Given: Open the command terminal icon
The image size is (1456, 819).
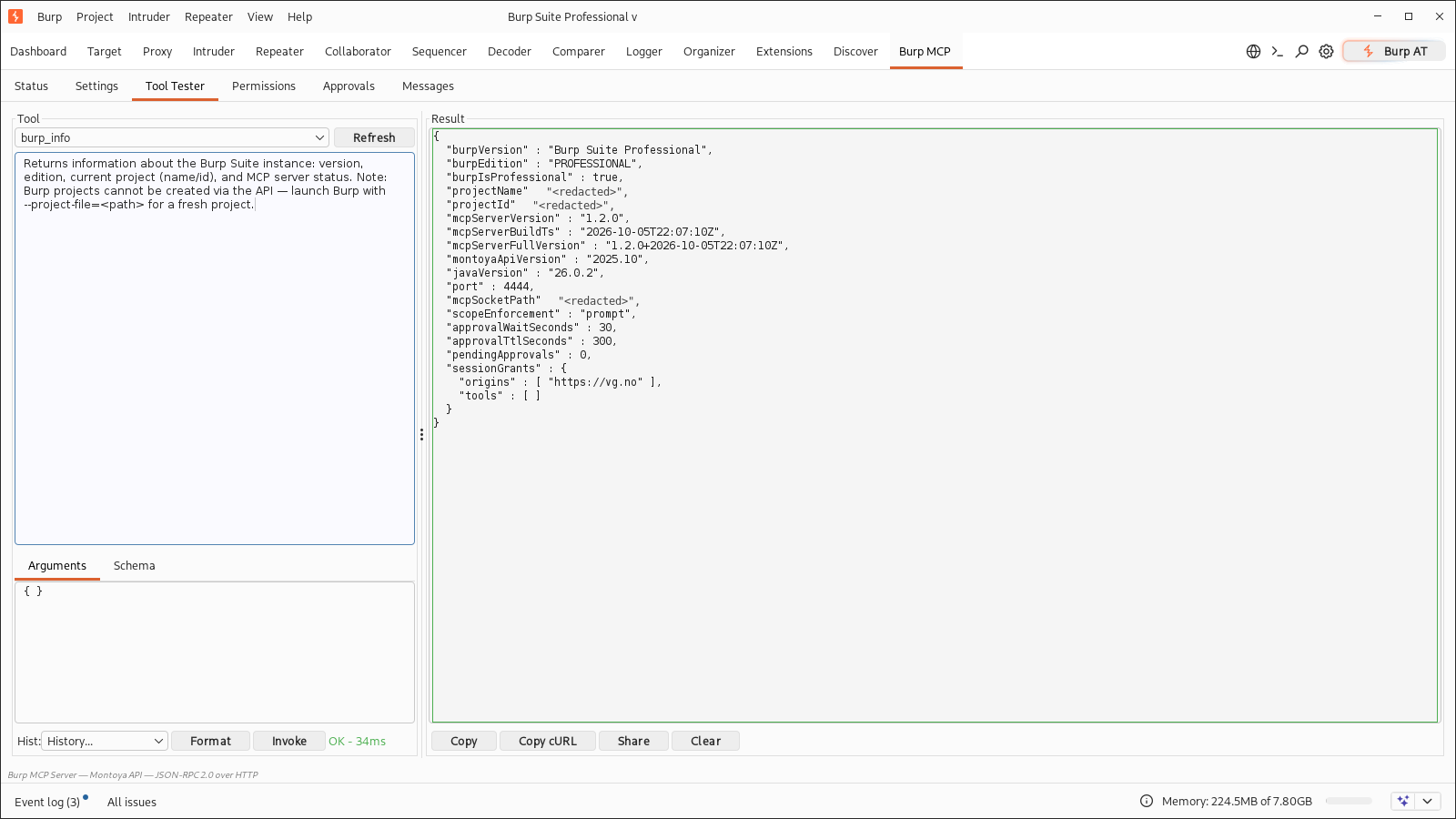Looking at the screenshot, I should pos(1278,52).
